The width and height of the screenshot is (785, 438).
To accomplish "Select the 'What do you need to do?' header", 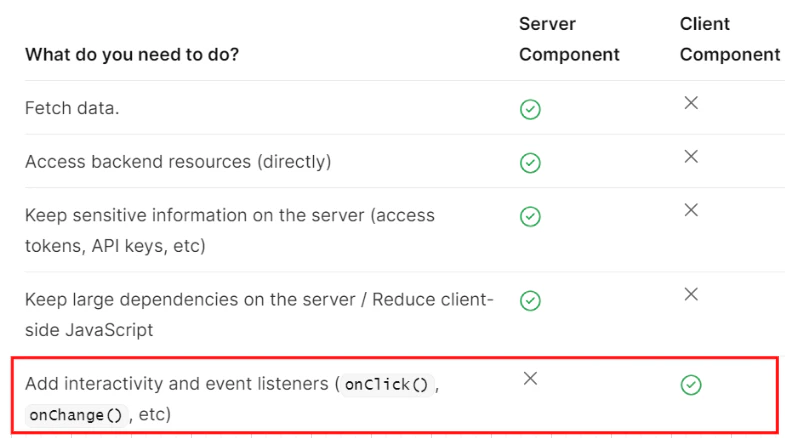I will point(132,54).
